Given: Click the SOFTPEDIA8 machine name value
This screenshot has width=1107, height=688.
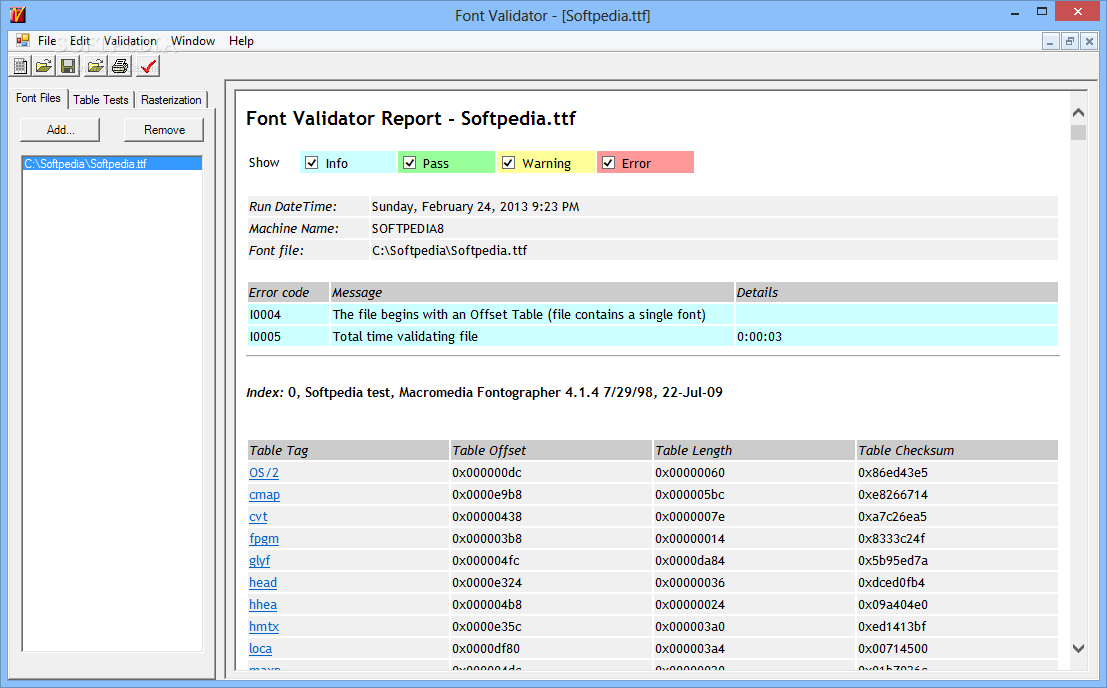Looking at the screenshot, I should 408,229.
